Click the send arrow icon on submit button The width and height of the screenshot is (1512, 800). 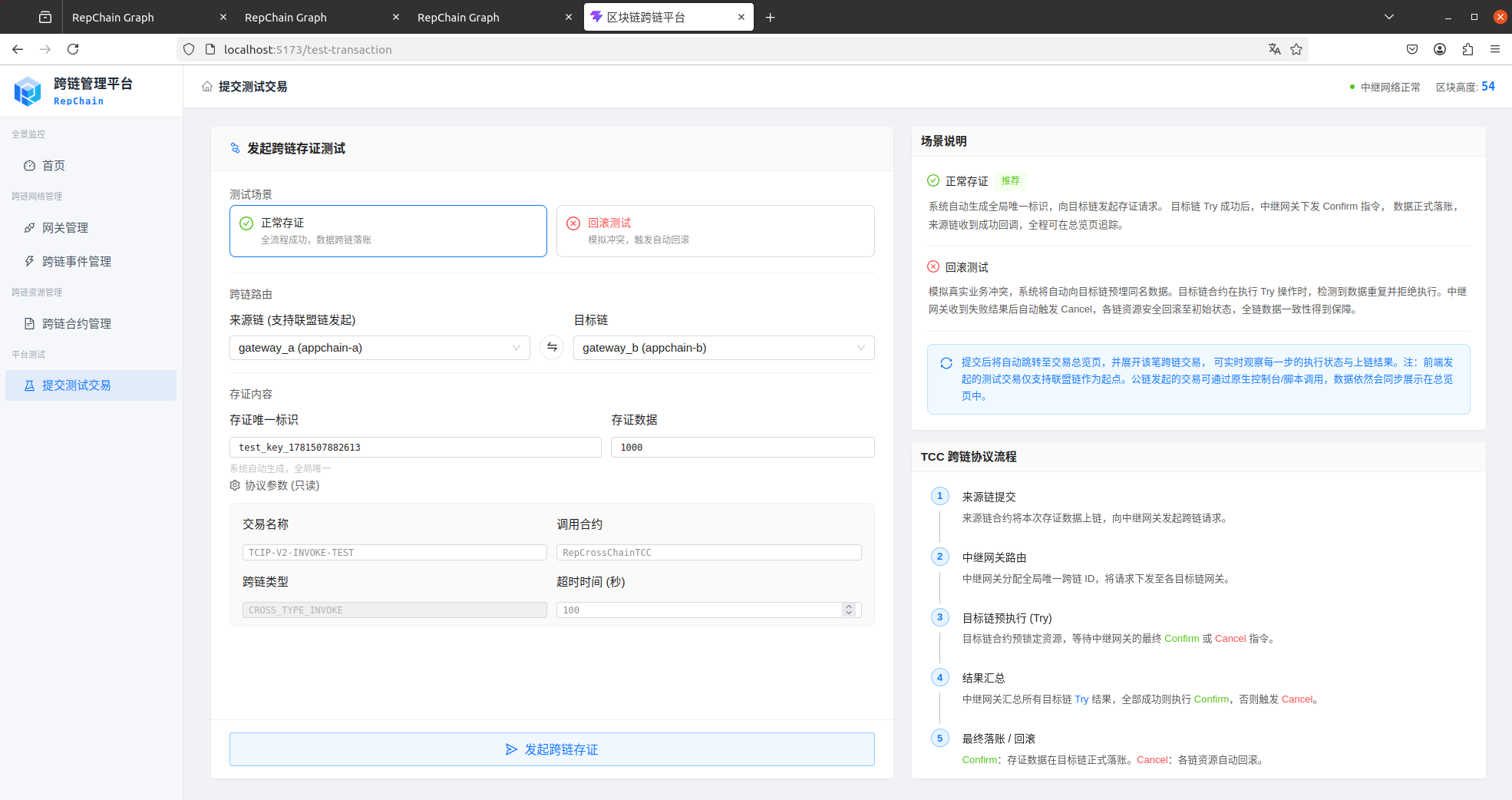coord(512,749)
